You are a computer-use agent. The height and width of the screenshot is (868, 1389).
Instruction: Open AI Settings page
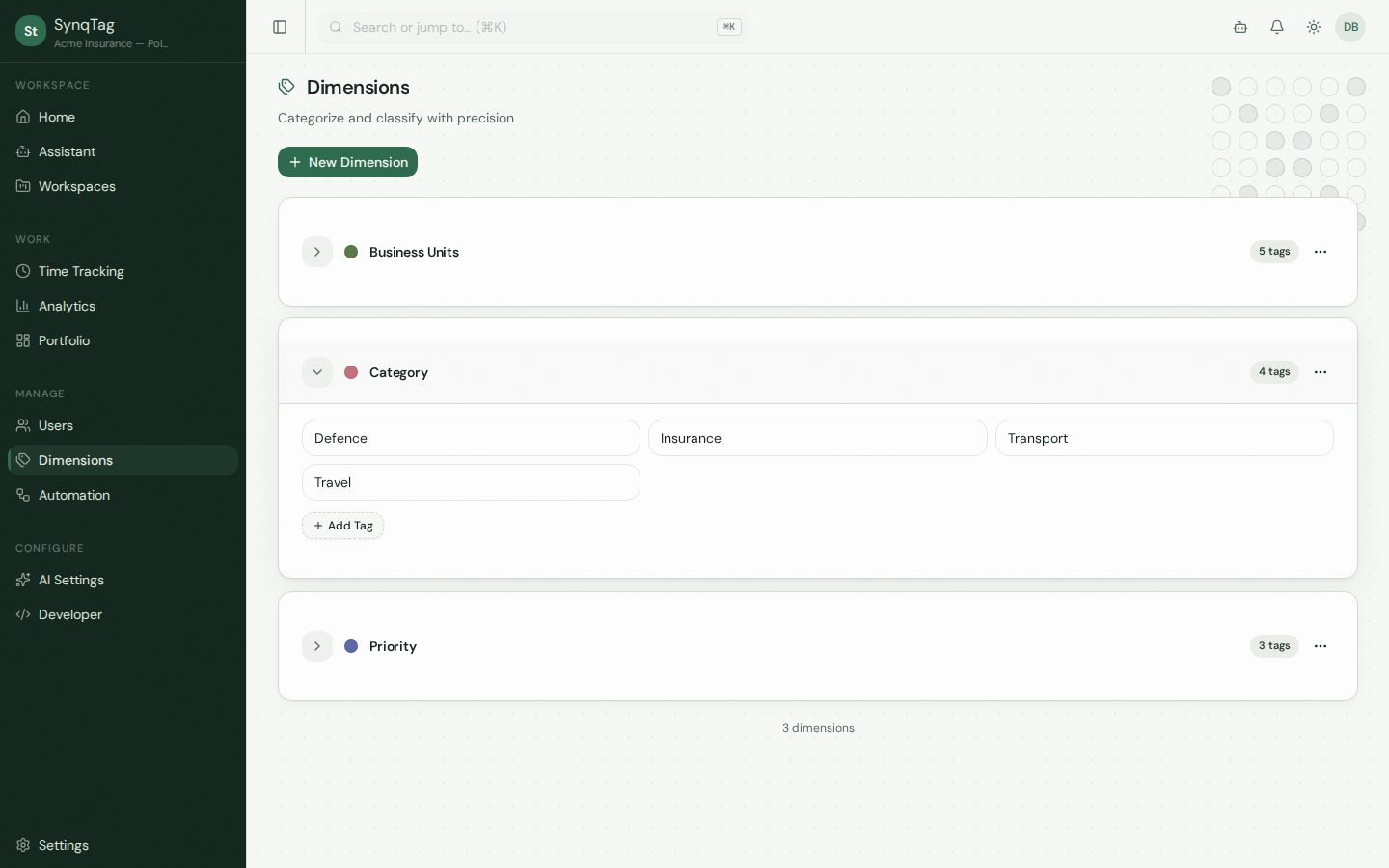(x=123, y=580)
